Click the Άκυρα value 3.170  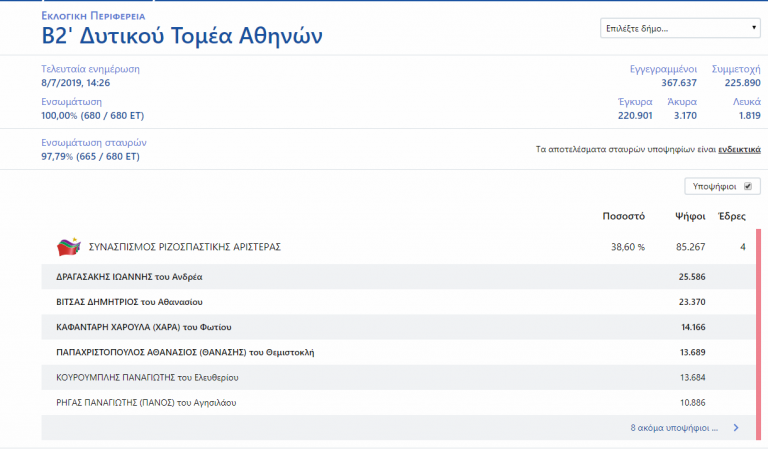(x=685, y=116)
